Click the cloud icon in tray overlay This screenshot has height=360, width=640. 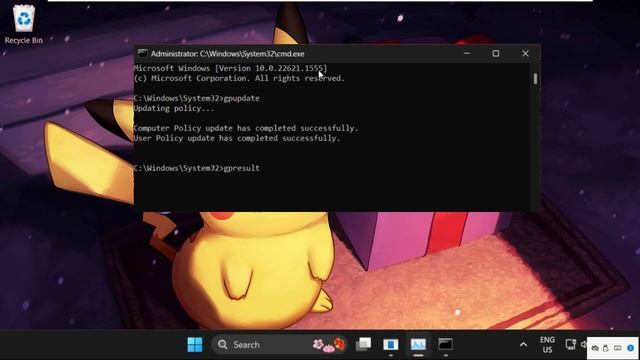pos(595,348)
